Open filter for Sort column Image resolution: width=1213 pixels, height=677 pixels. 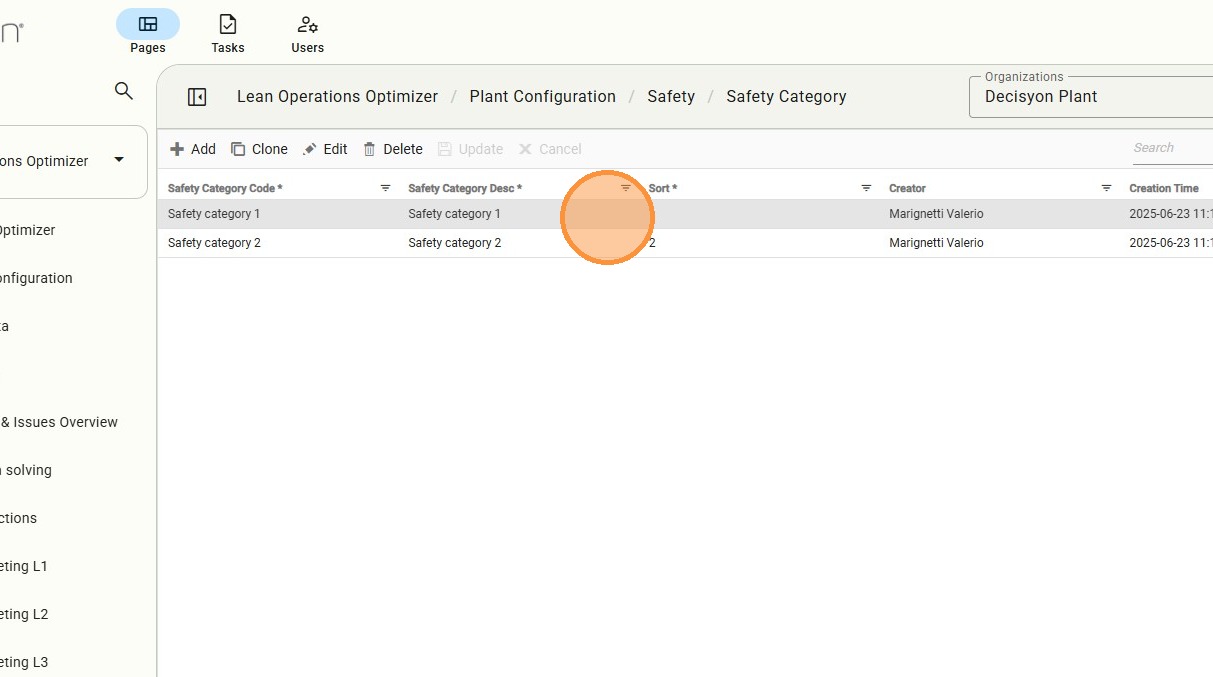[866, 188]
